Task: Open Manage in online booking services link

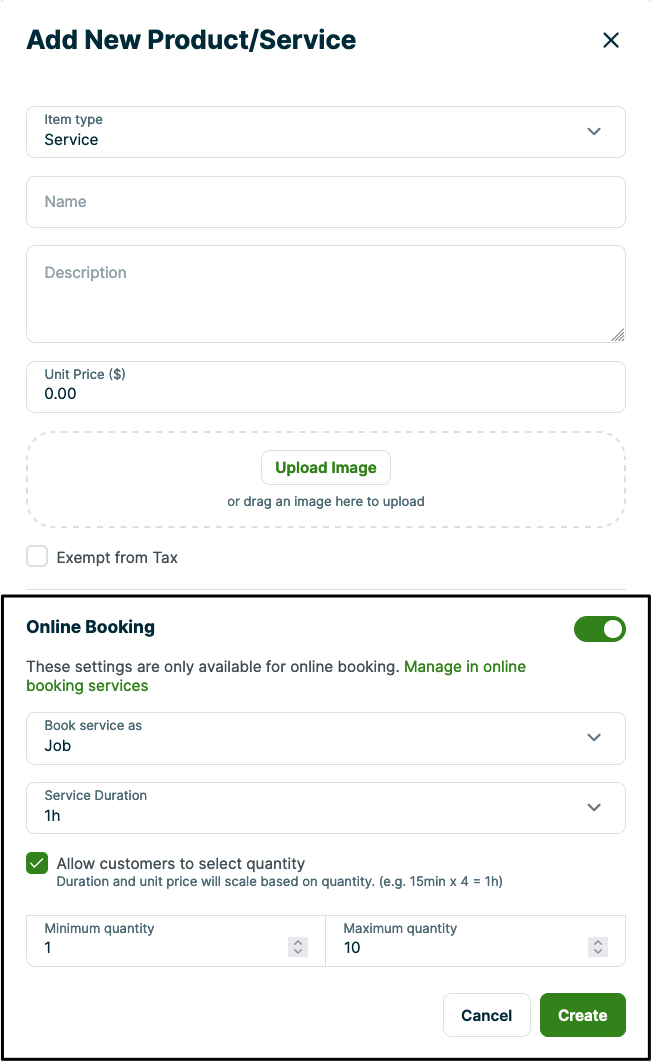Action: click(x=464, y=667)
